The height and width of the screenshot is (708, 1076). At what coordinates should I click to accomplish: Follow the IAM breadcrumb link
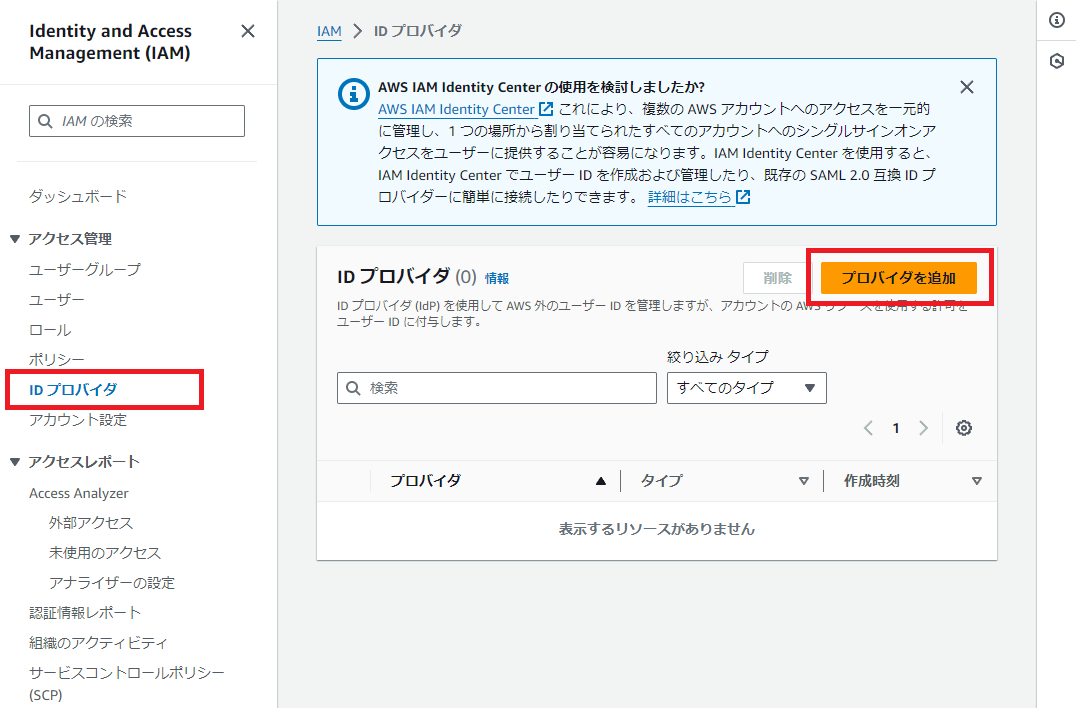coord(329,31)
